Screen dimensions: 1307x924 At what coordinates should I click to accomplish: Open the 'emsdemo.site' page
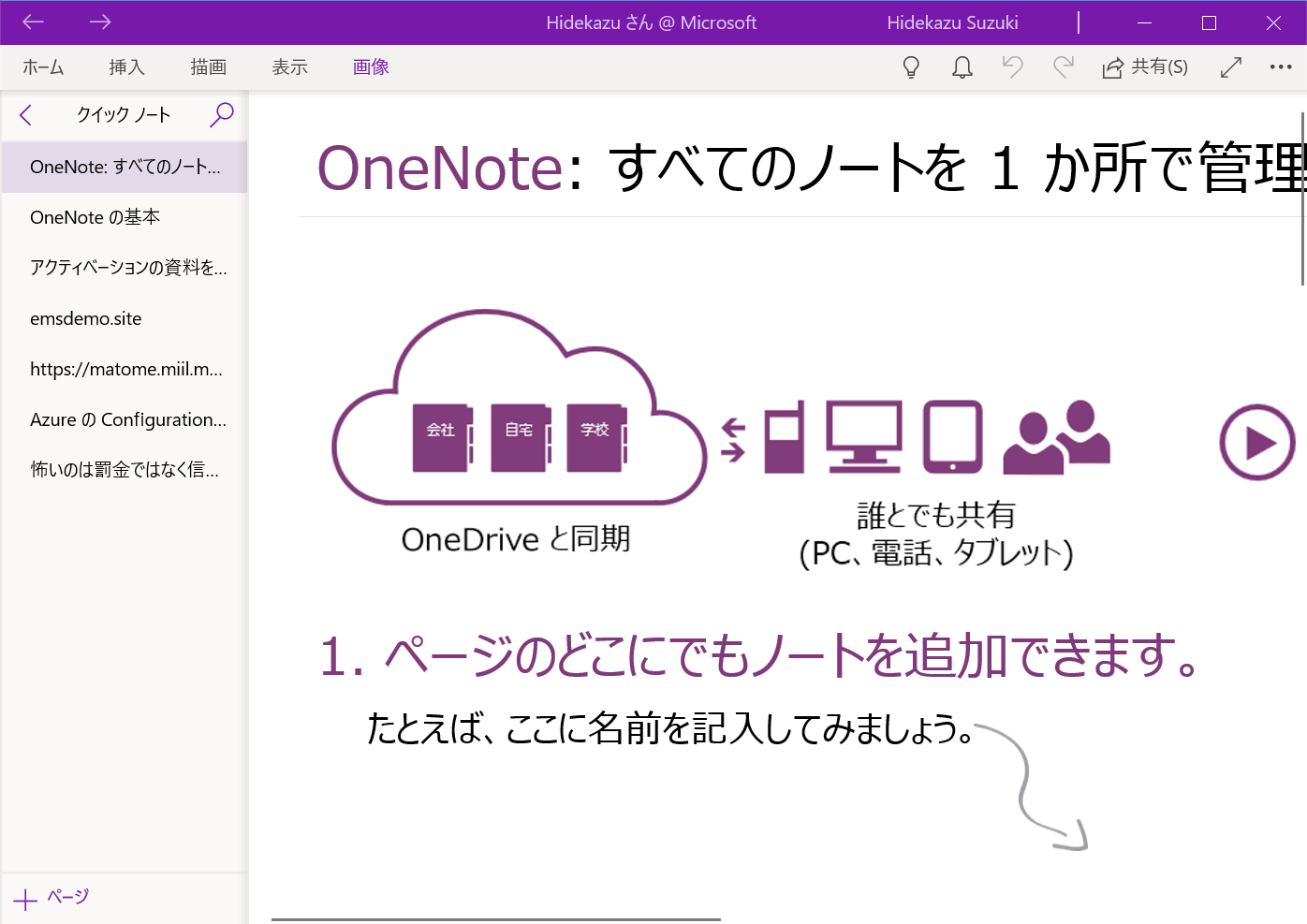tap(125, 318)
